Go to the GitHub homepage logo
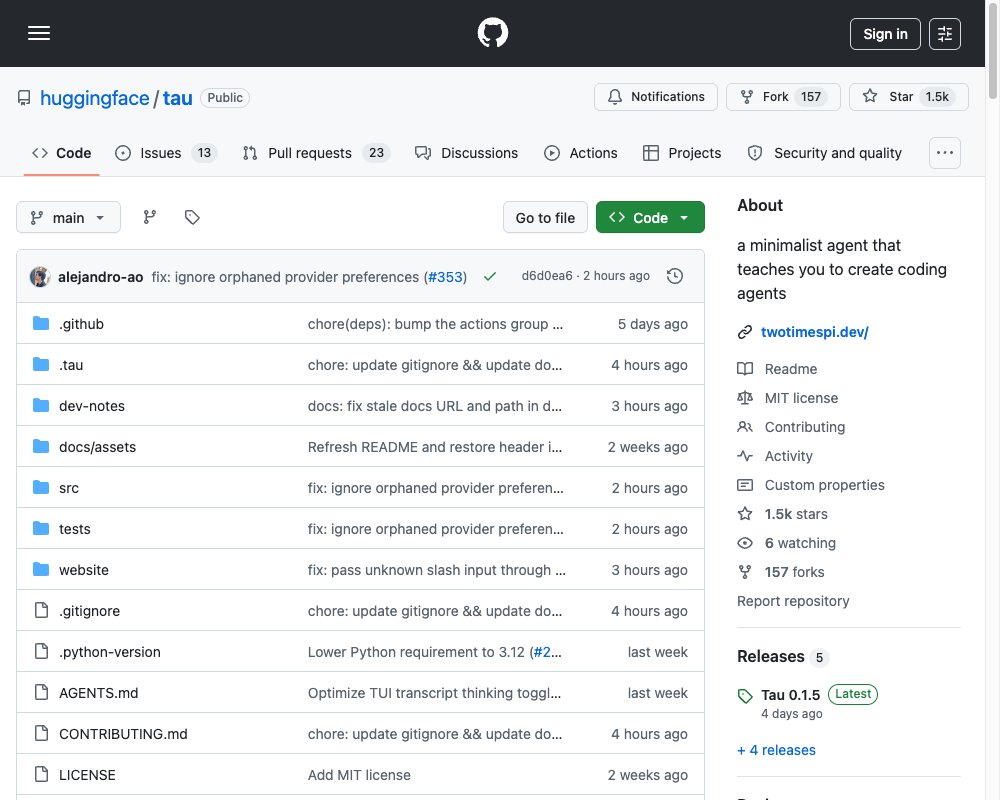 (x=492, y=33)
